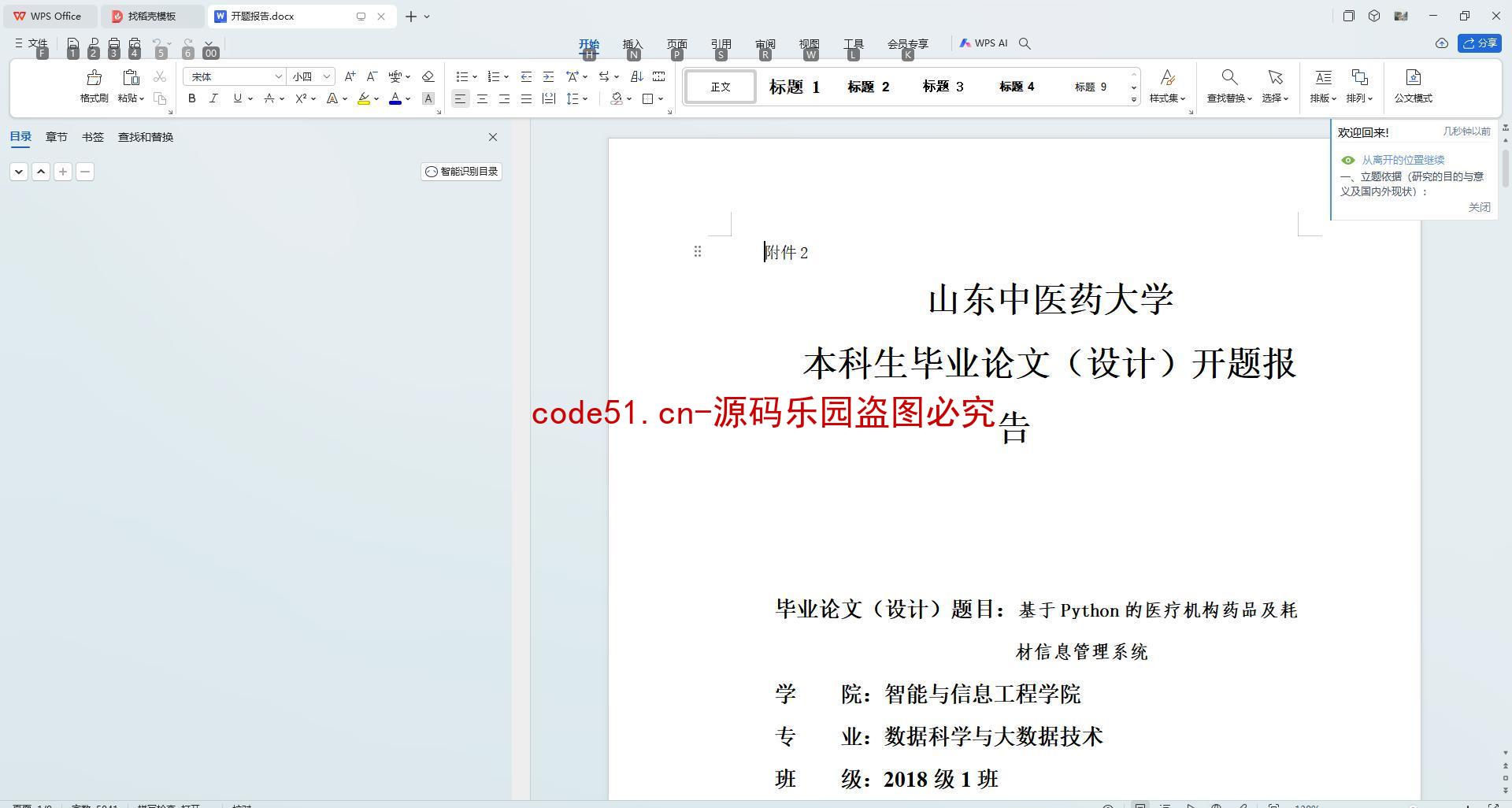1512x808 pixels.
Task: Click the Print Preview icon in quick access bar
Action: (135, 43)
